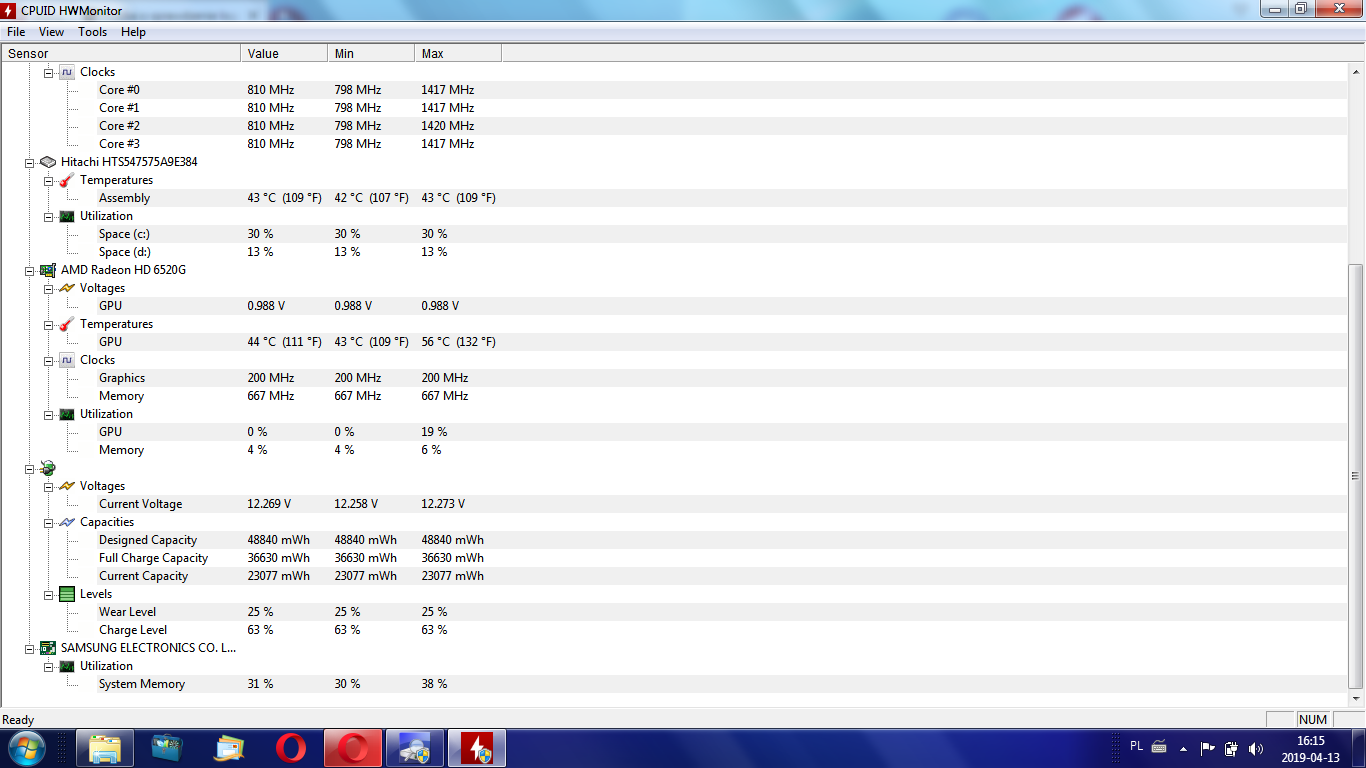Collapse Temperatures under the Hitachi drive

pyautogui.click(x=48, y=180)
